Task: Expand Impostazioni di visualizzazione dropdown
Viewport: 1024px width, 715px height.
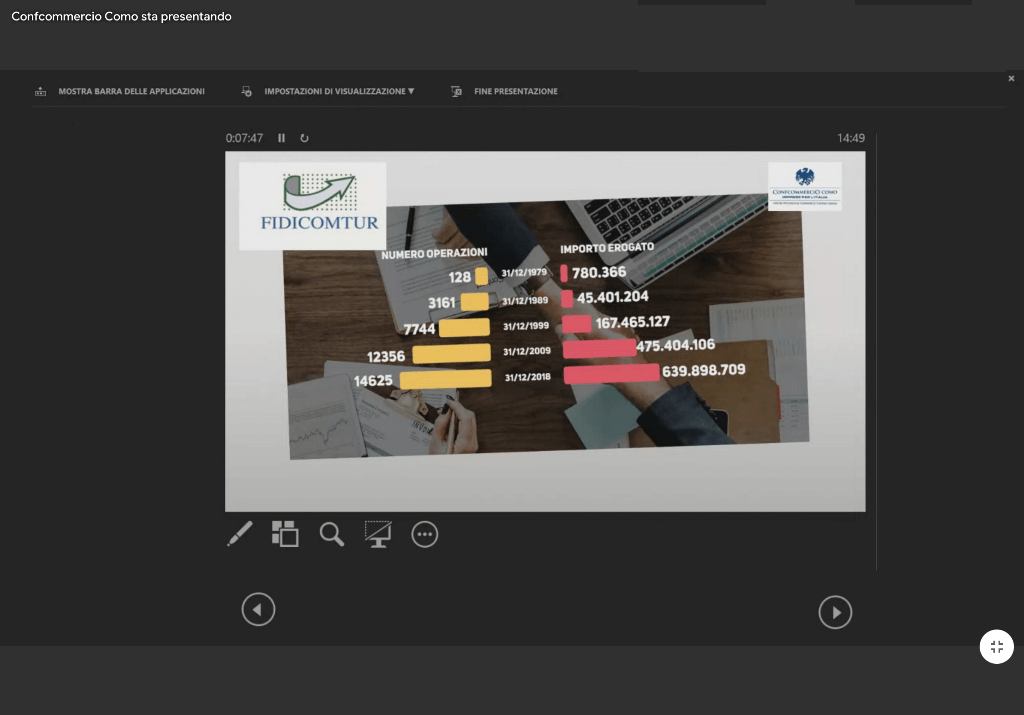Action: point(339,91)
